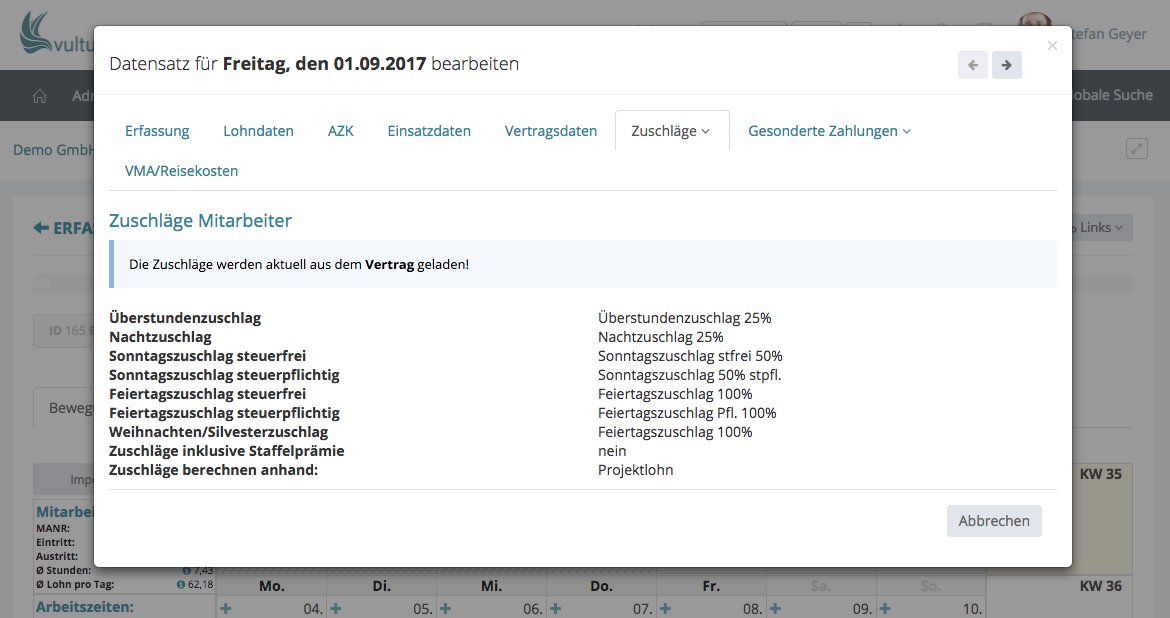The image size is (1170, 618).
Task: Click the fullscreen expand icon
Action: coord(1136,148)
